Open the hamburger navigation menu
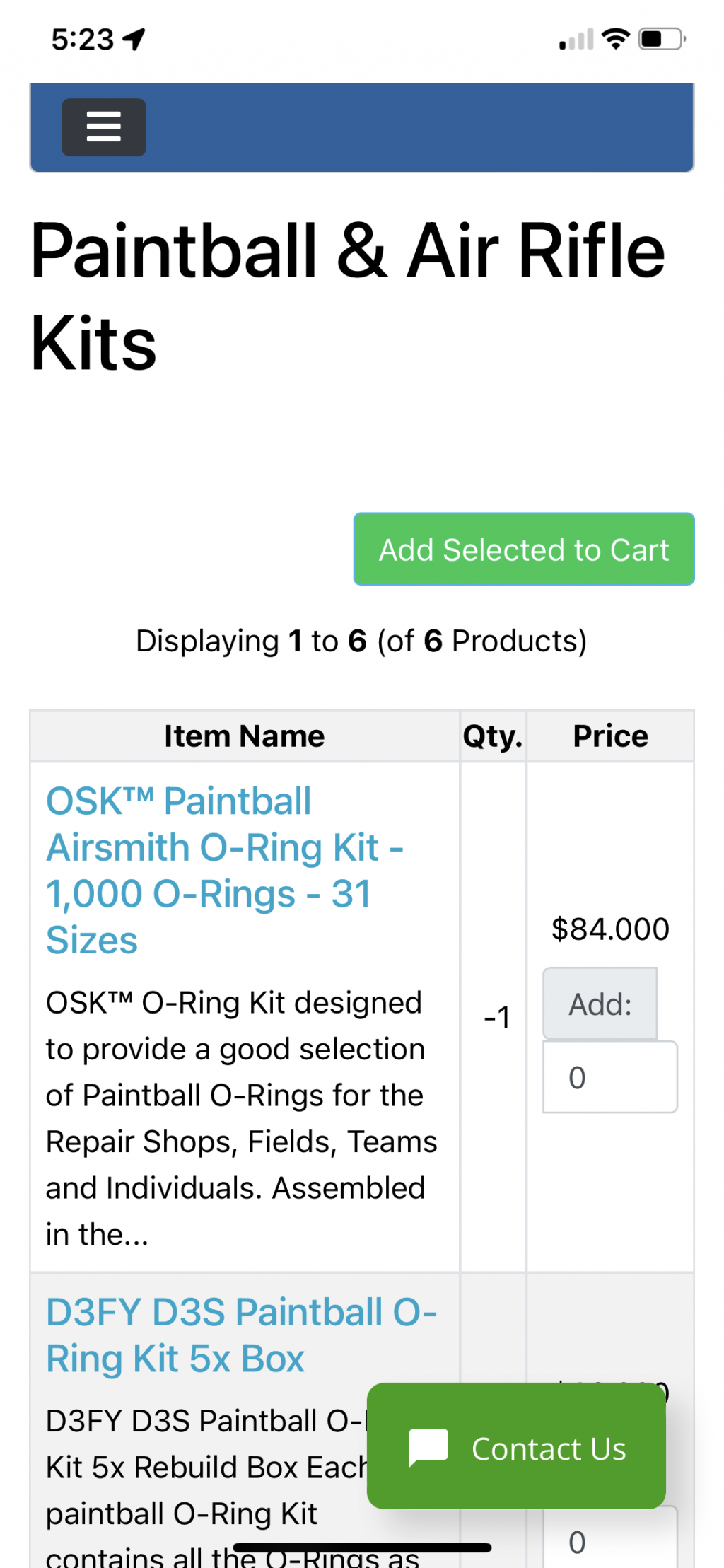 point(104,127)
